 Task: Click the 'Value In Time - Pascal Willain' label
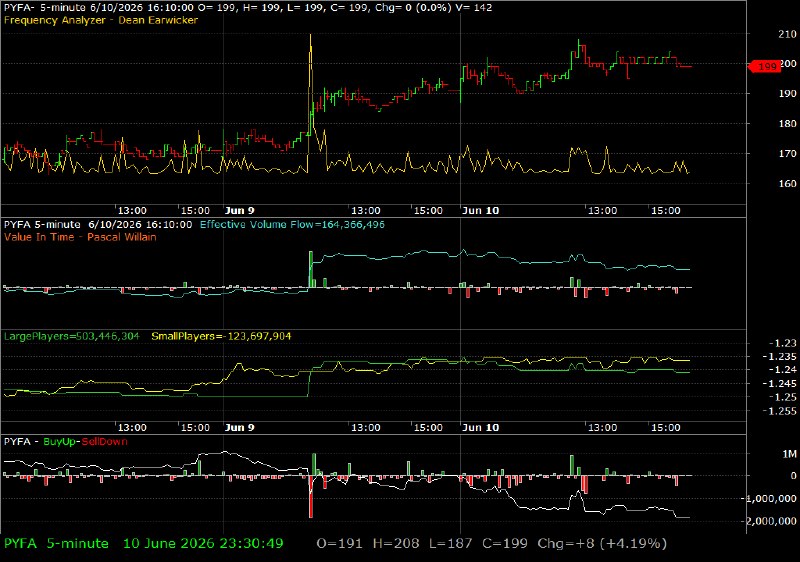coord(80,237)
